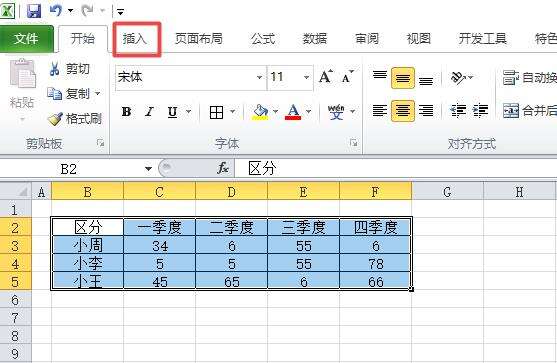Switch to the 页面布局 tab

pos(199,38)
